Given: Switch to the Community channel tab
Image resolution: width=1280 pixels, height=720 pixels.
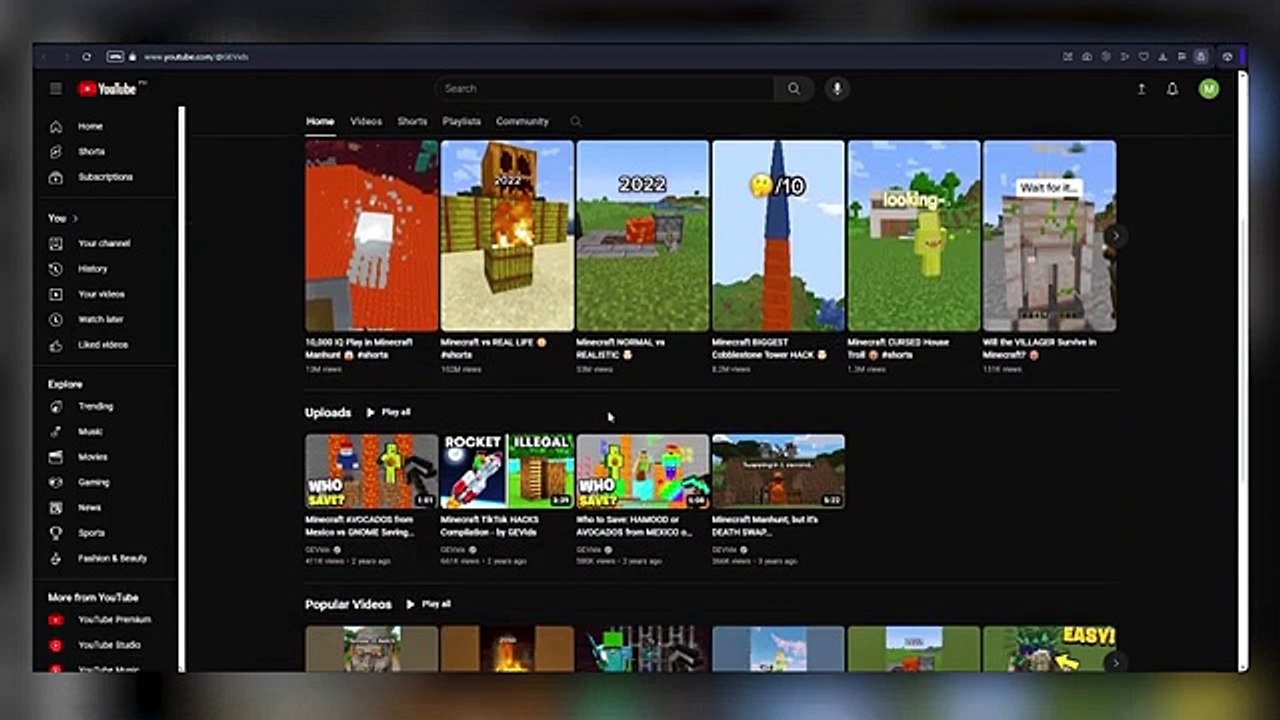Looking at the screenshot, I should tap(522, 122).
